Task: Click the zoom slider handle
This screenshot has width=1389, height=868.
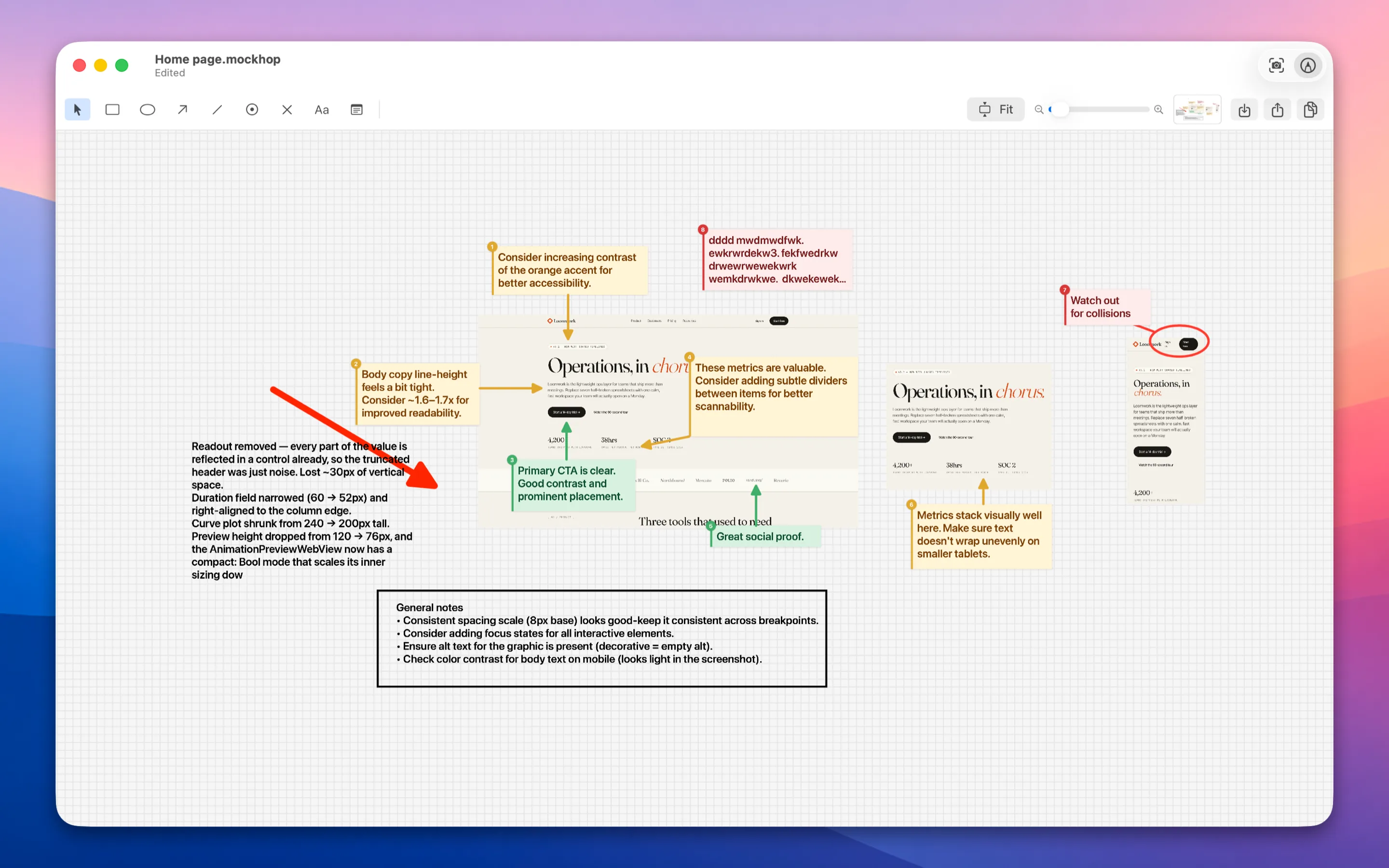Action: (x=1060, y=109)
